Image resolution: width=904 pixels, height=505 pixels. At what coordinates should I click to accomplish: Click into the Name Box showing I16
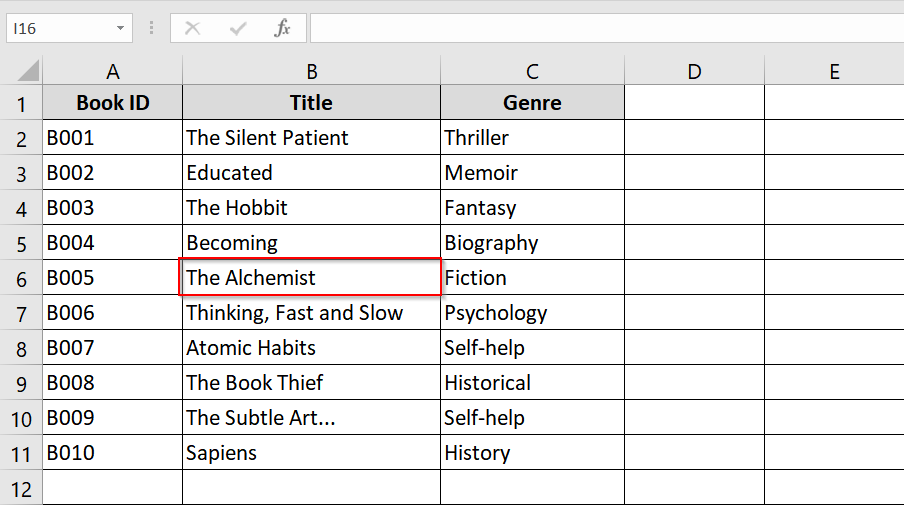click(x=60, y=28)
